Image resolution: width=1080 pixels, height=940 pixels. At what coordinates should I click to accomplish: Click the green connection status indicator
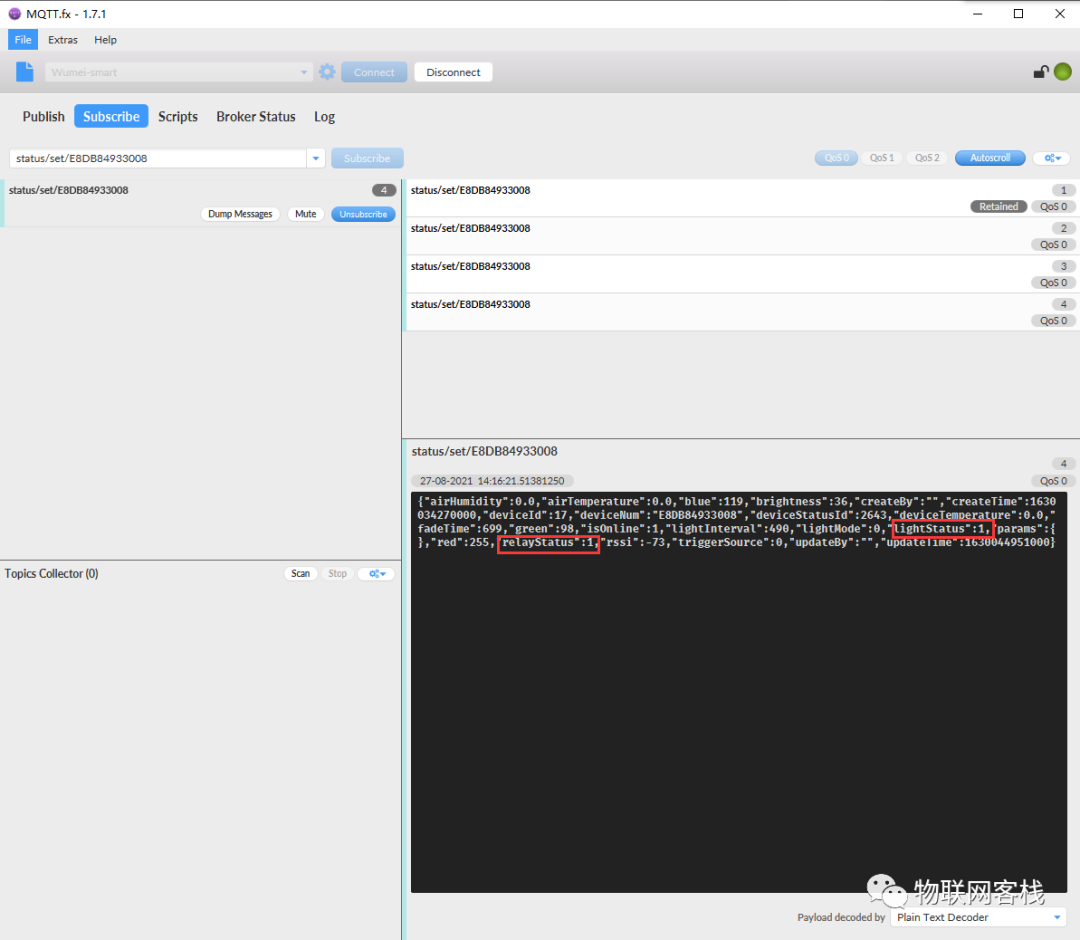[1063, 72]
